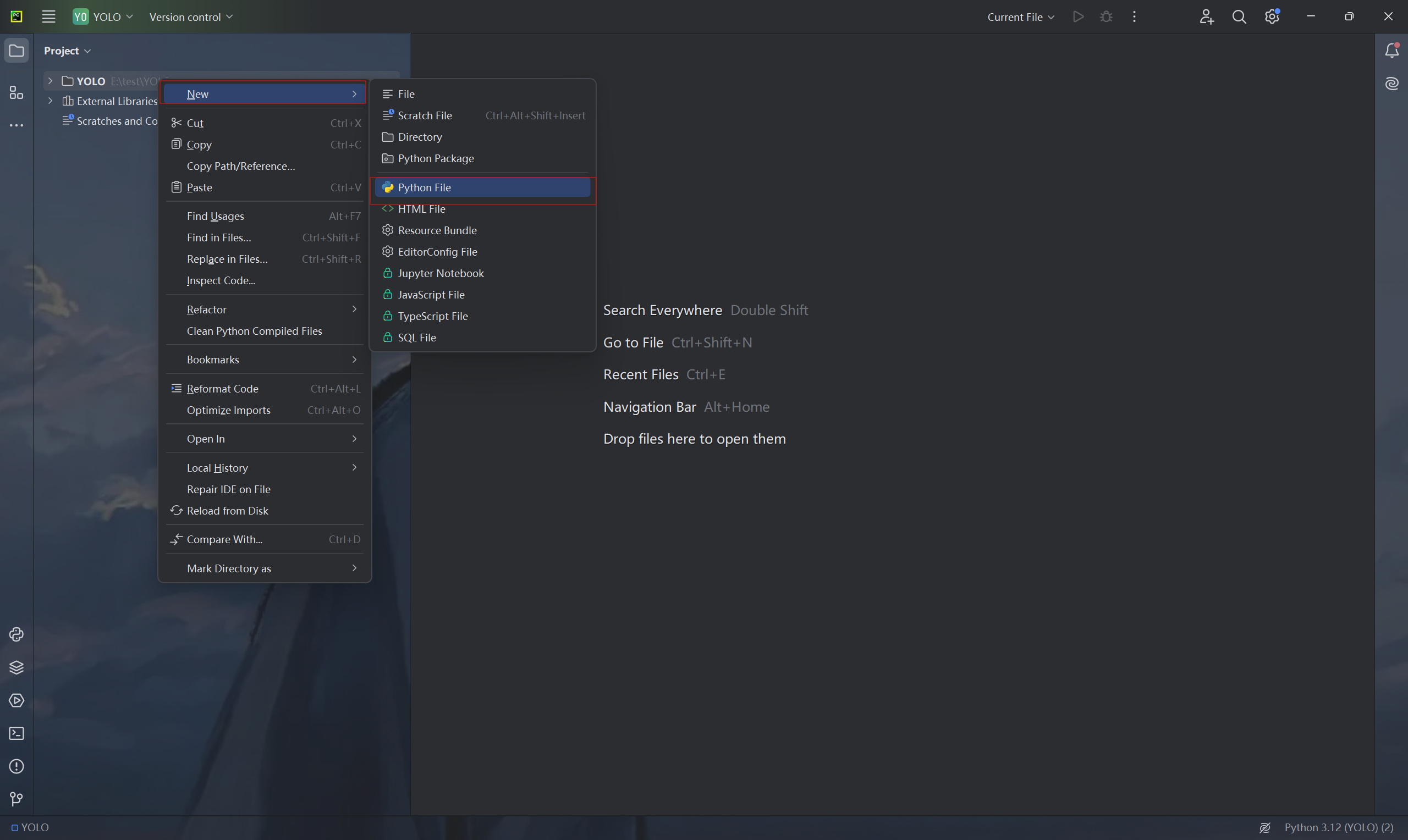Viewport: 1408px width, 840px height.
Task: Open the Structure tool window
Action: coord(16,92)
